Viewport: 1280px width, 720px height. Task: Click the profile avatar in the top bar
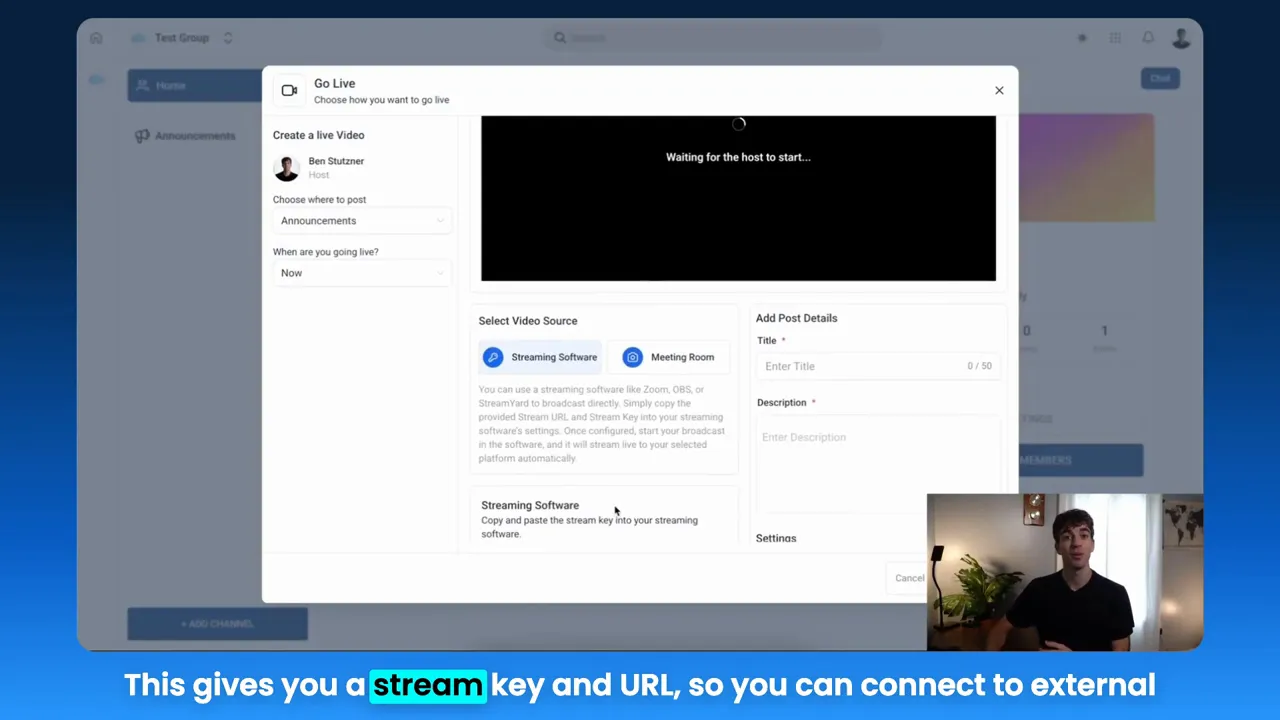point(1181,37)
